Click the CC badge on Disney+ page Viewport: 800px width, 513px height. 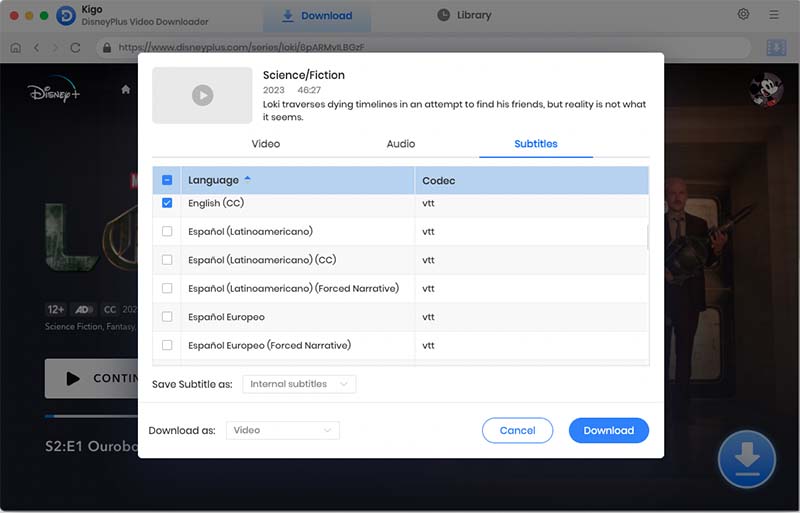(110, 309)
